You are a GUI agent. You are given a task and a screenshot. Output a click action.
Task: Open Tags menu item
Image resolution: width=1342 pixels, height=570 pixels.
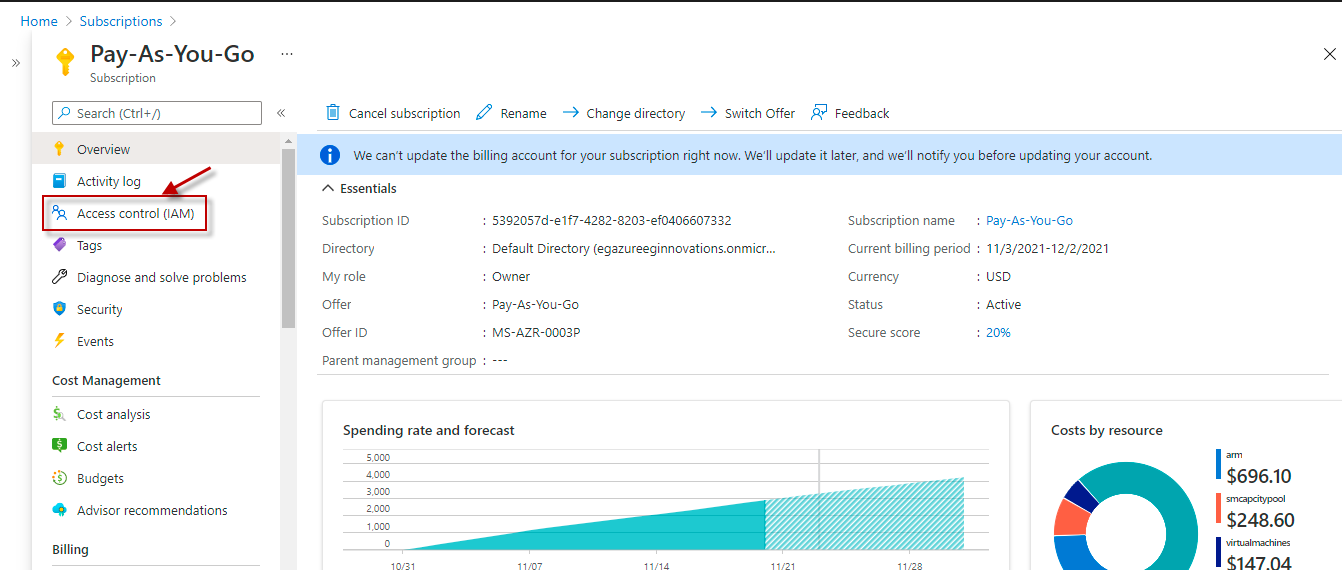tap(156, 245)
